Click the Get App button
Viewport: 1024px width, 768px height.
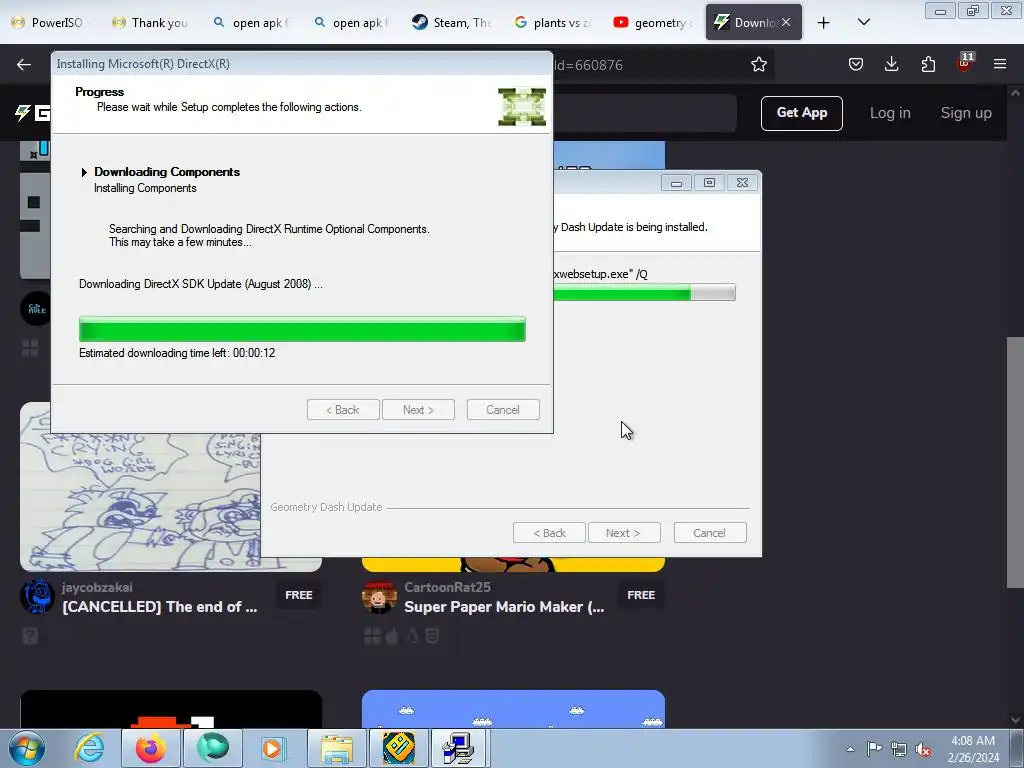(x=801, y=113)
